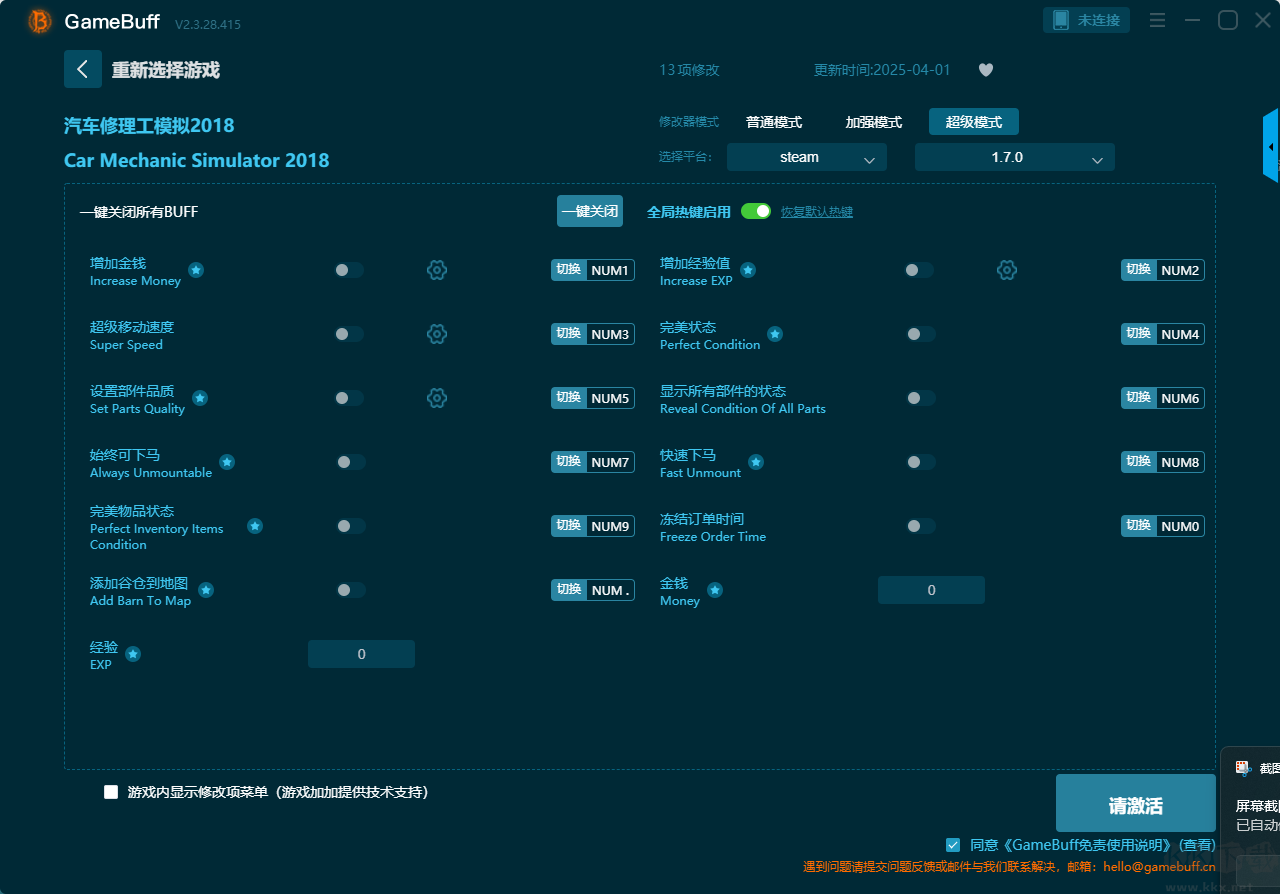Change the NUM1 hotkey for Increase Money
Screen dimensions: 1280x894
(x=593, y=270)
